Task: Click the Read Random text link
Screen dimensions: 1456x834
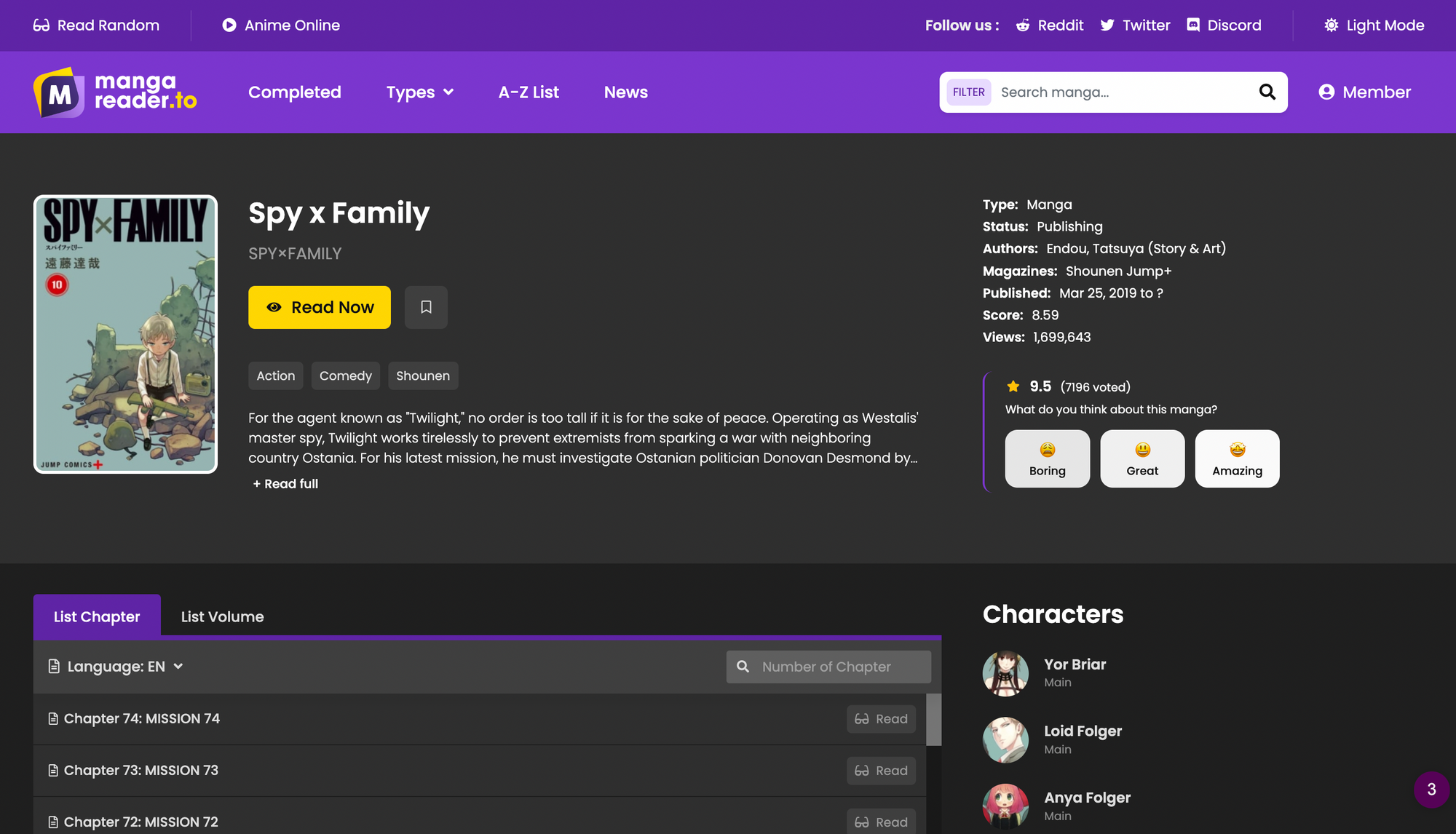Action: [x=108, y=25]
